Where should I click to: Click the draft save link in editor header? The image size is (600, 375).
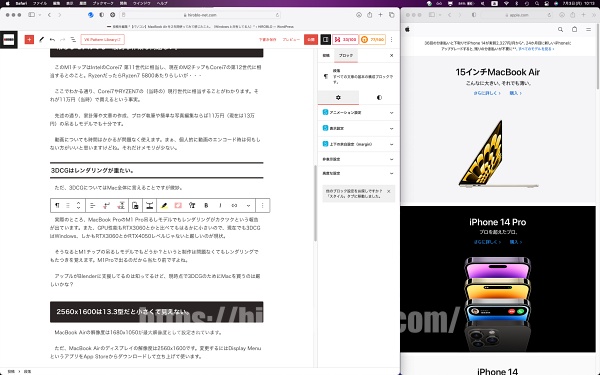click(x=267, y=39)
